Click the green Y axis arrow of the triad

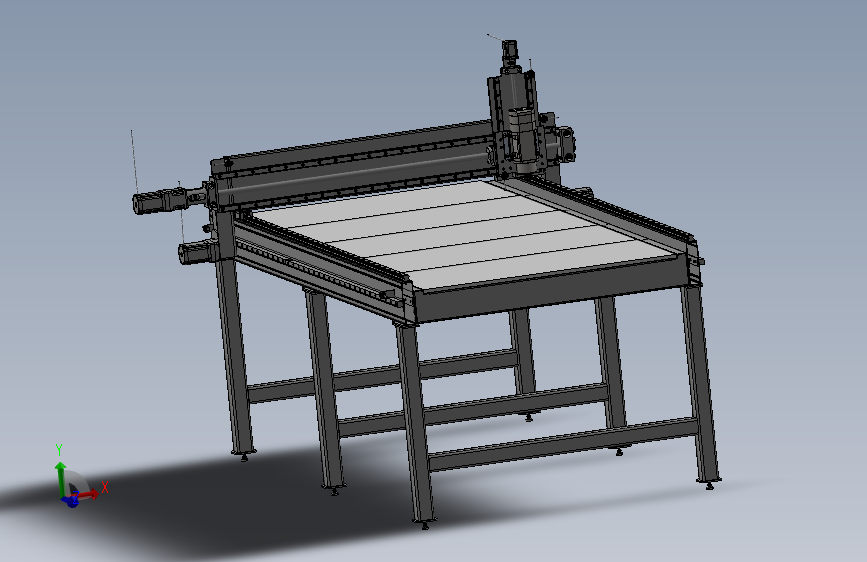pyautogui.click(x=60, y=479)
